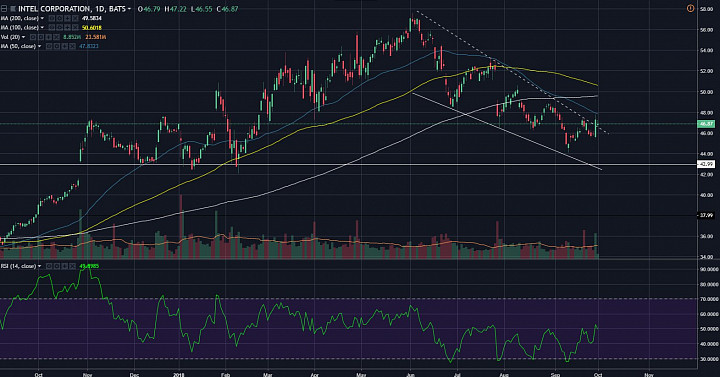Remove the MA (200, close) indicator
This screenshot has height=377, width=720.
pos(75,18)
